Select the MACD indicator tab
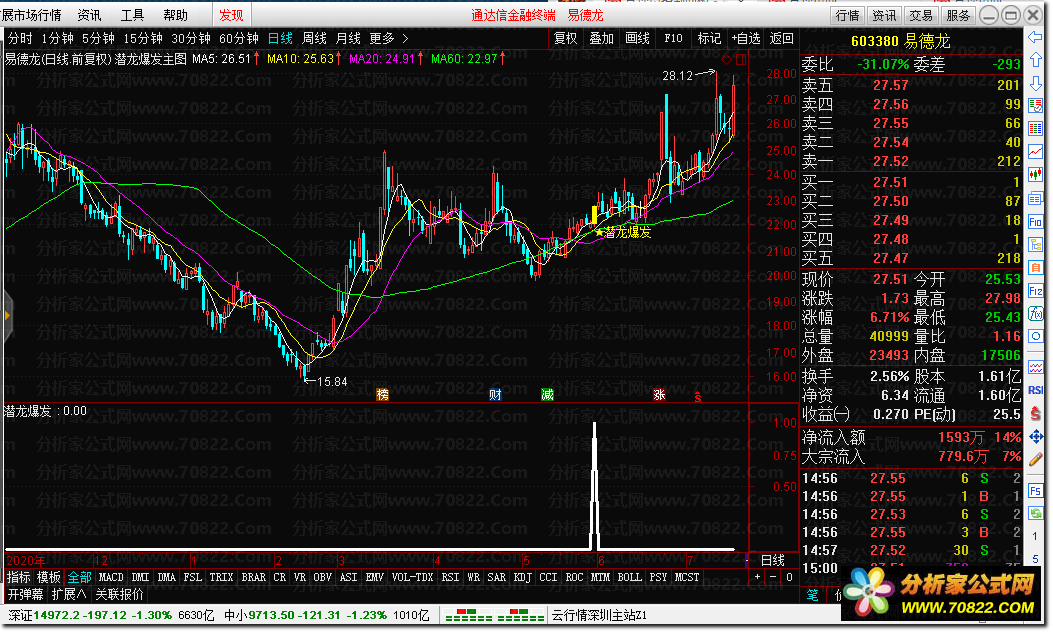Image resolution: width=1053 pixels, height=632 pixels. coord(111,577)
